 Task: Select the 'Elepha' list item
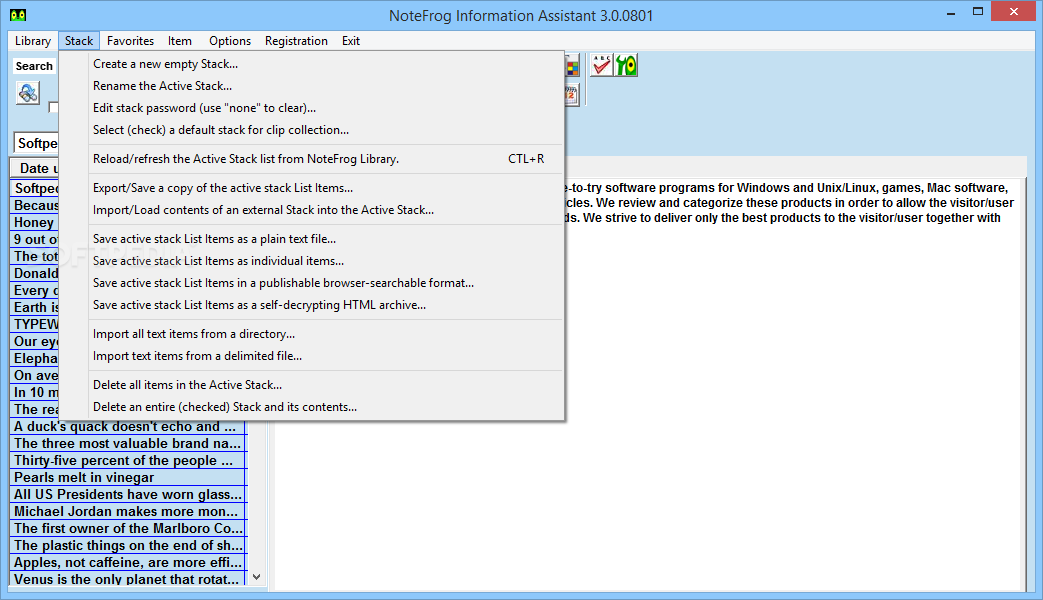(35, 359)
